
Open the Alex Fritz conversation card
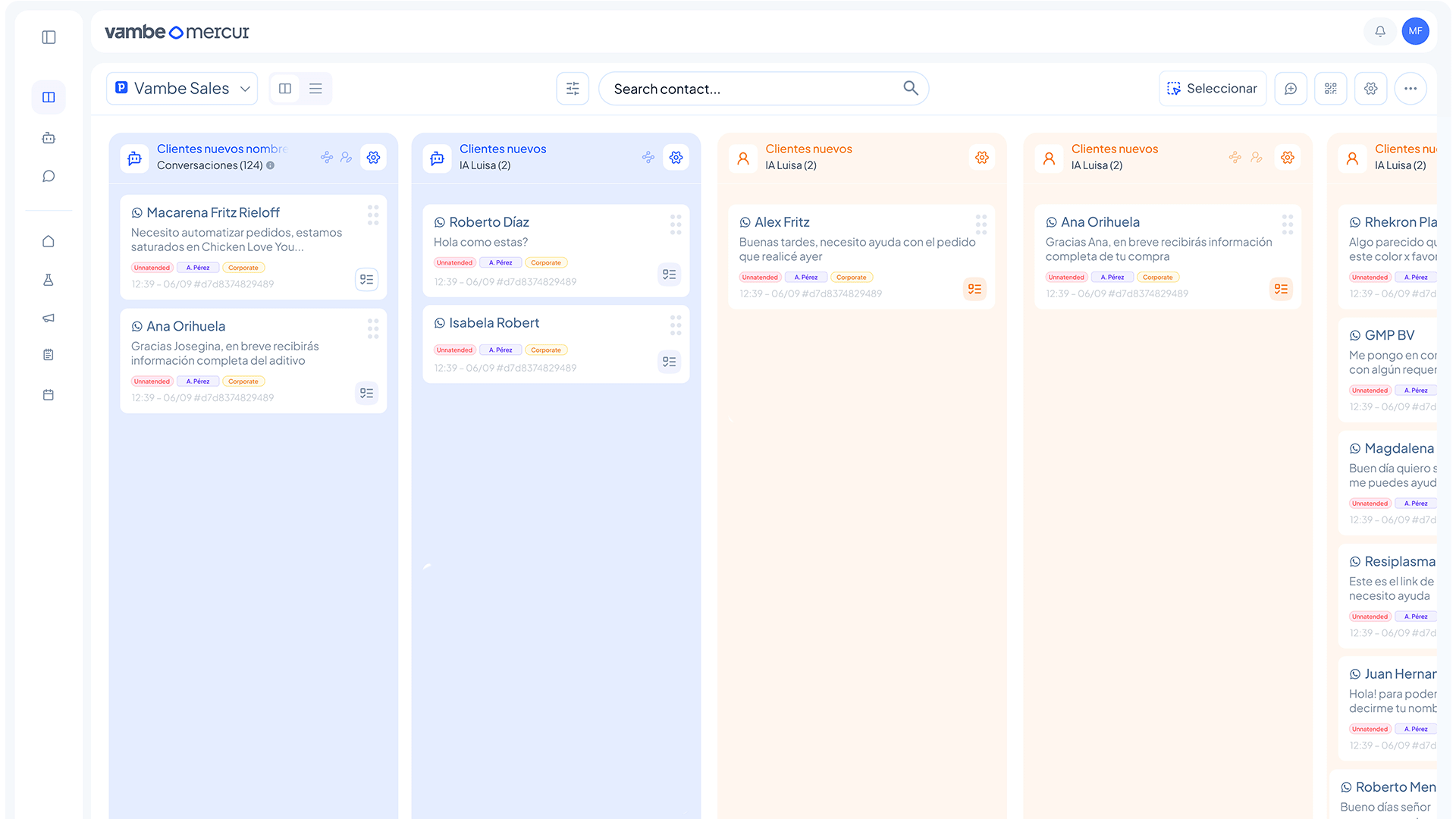point(849,249)
